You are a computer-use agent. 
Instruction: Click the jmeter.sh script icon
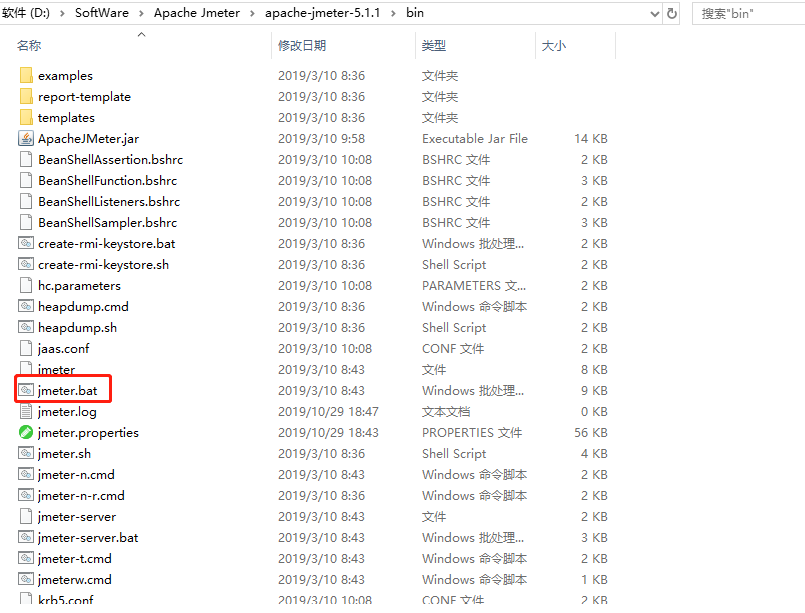26,454
